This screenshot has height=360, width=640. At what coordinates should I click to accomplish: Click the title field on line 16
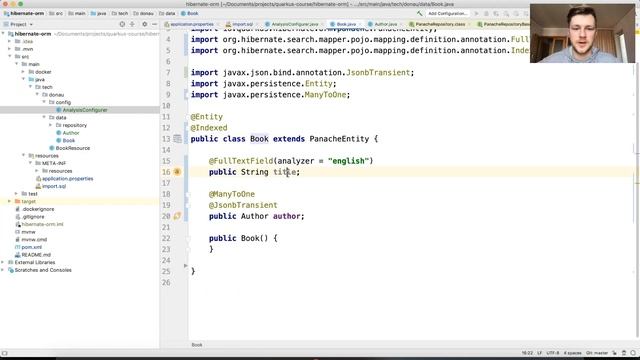(x=284, y=172)
